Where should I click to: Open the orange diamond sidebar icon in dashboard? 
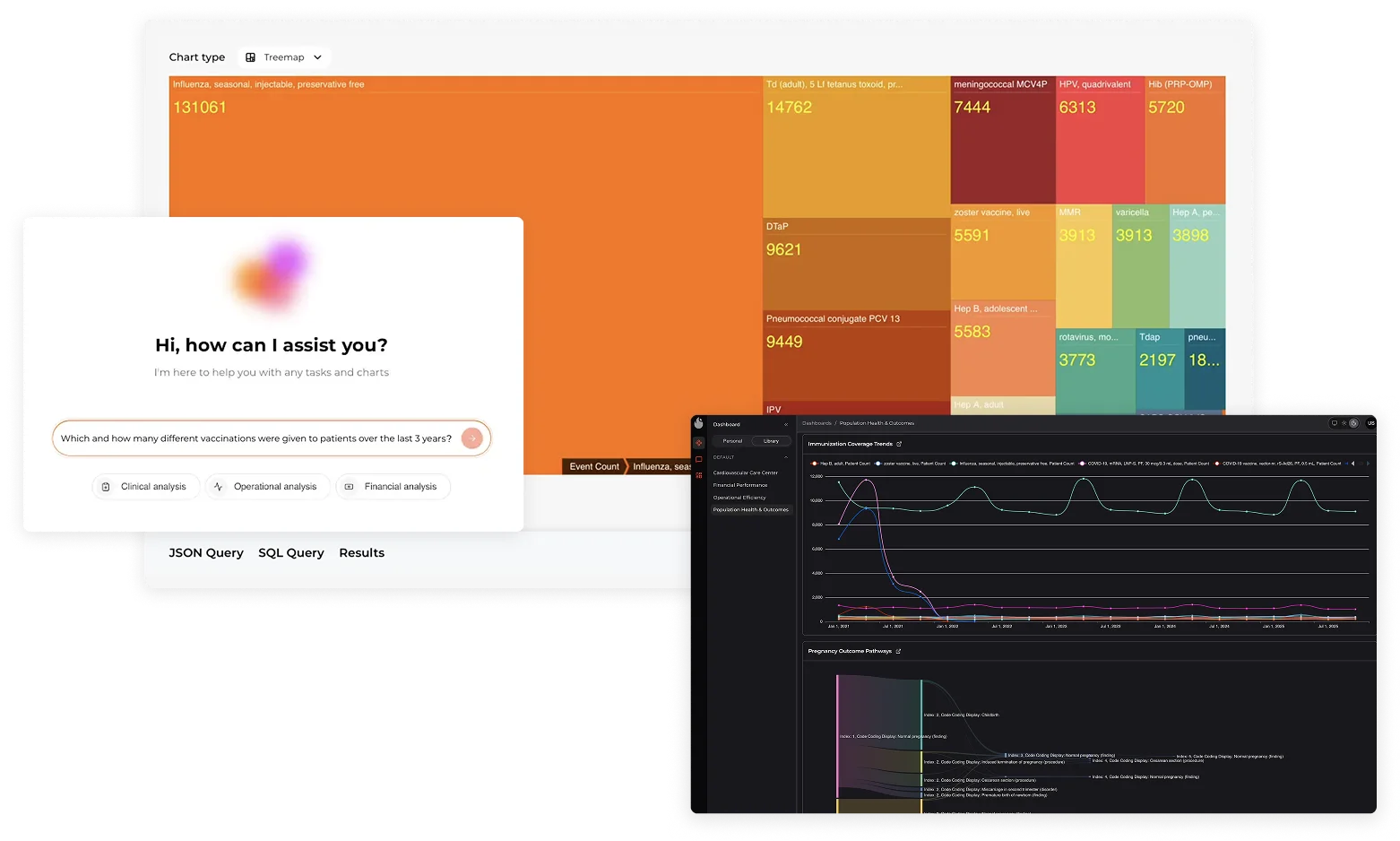click(699, 443)
